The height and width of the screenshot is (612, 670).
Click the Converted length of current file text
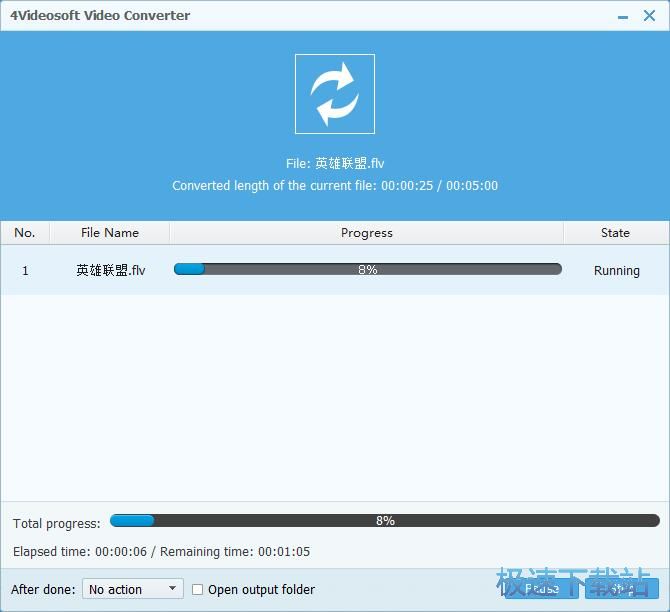click(x=335, y=185)
